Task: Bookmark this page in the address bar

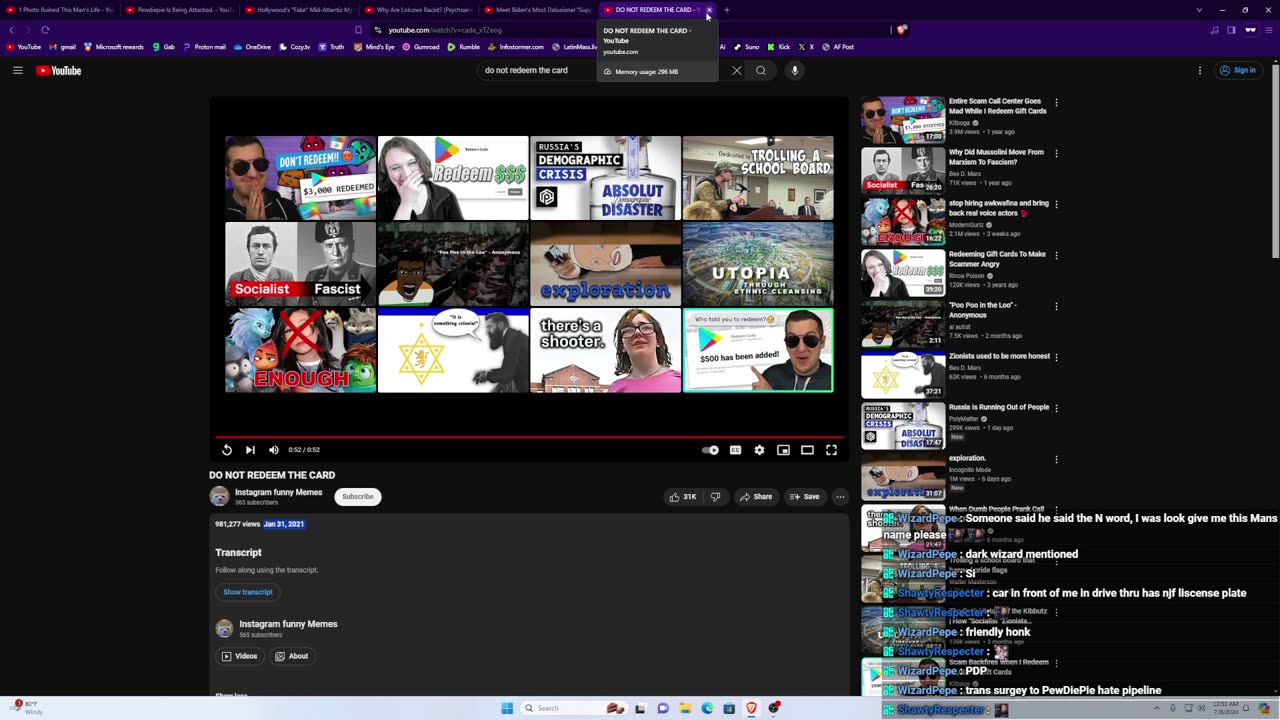Action: click(x=358, y=30)
